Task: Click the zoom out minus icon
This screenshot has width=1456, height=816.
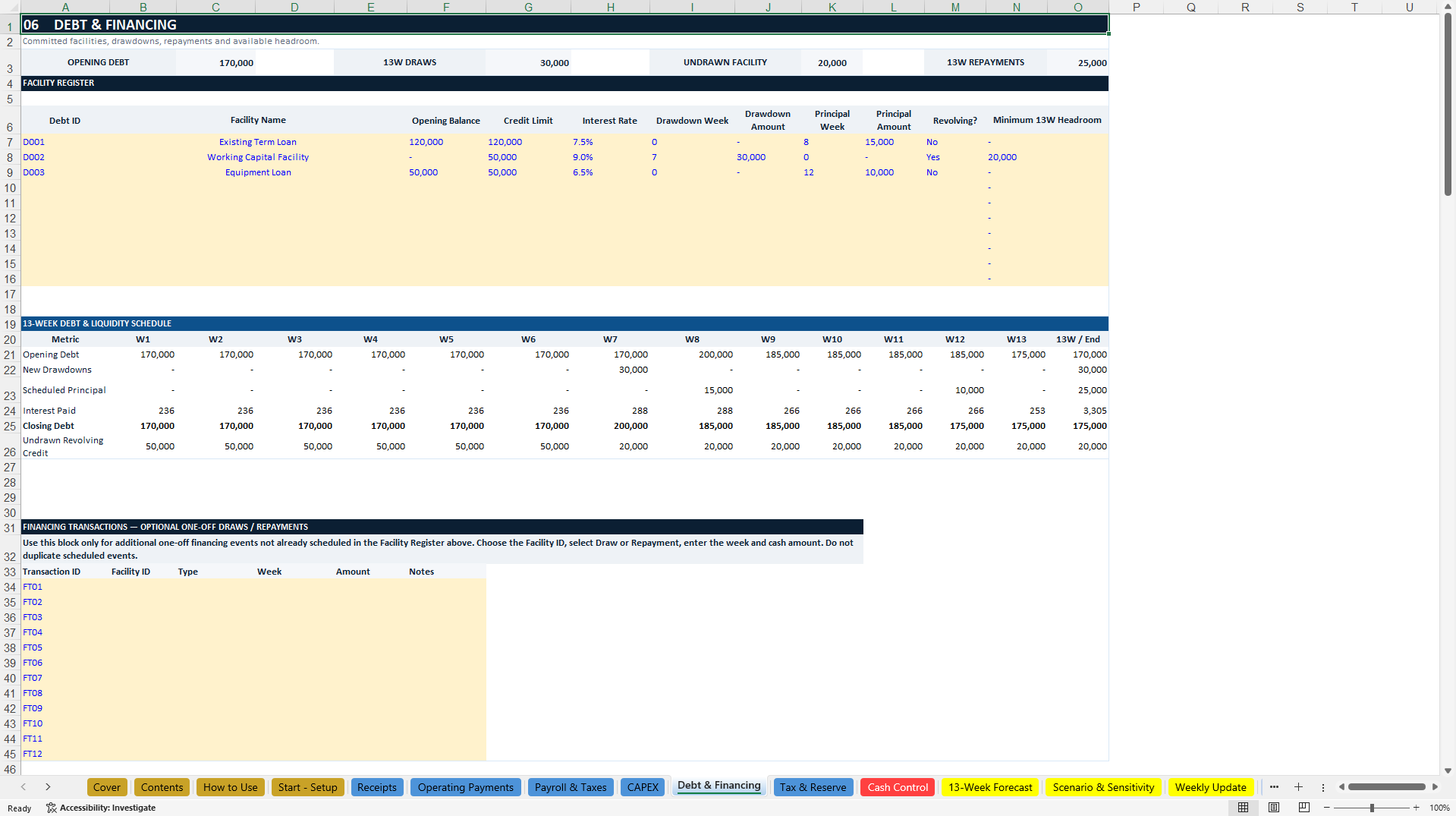Action: tap(1327, 808)
